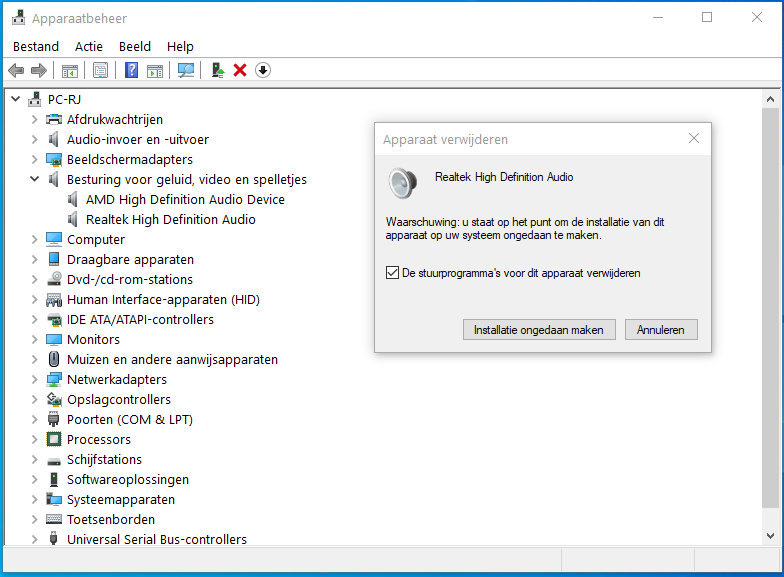Screen dimensions: 784x577
Task: Select the PC-RJ computer name
Action: click(x=64, y=100)
